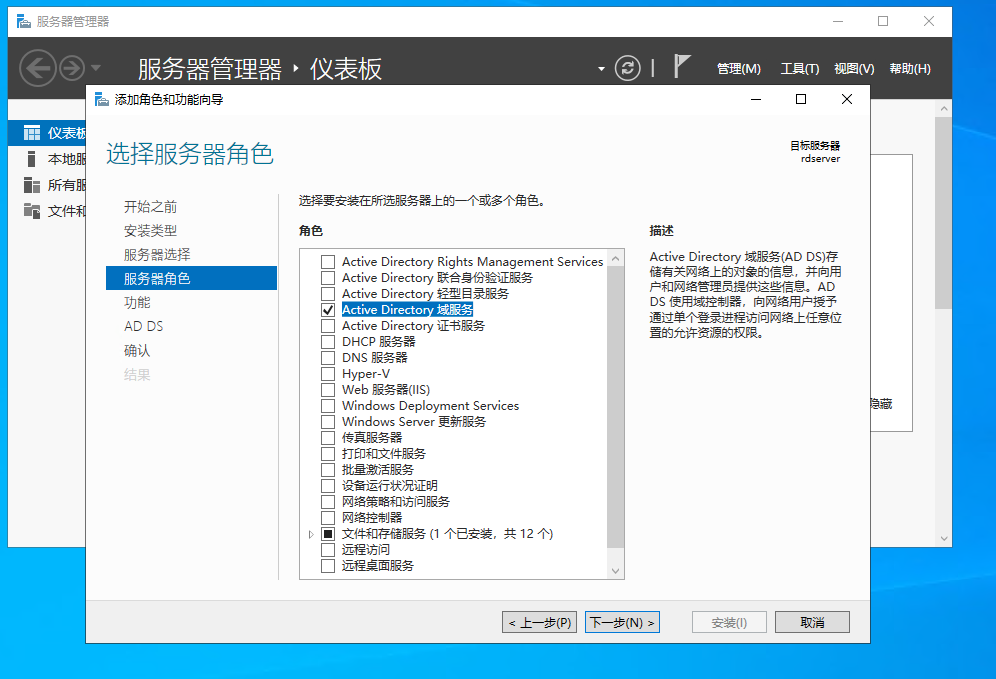The width and height of the screenshot is (996, 679).
Task: Check 远程桌面服务 checkbox
Action: click(x=328, y=565)
